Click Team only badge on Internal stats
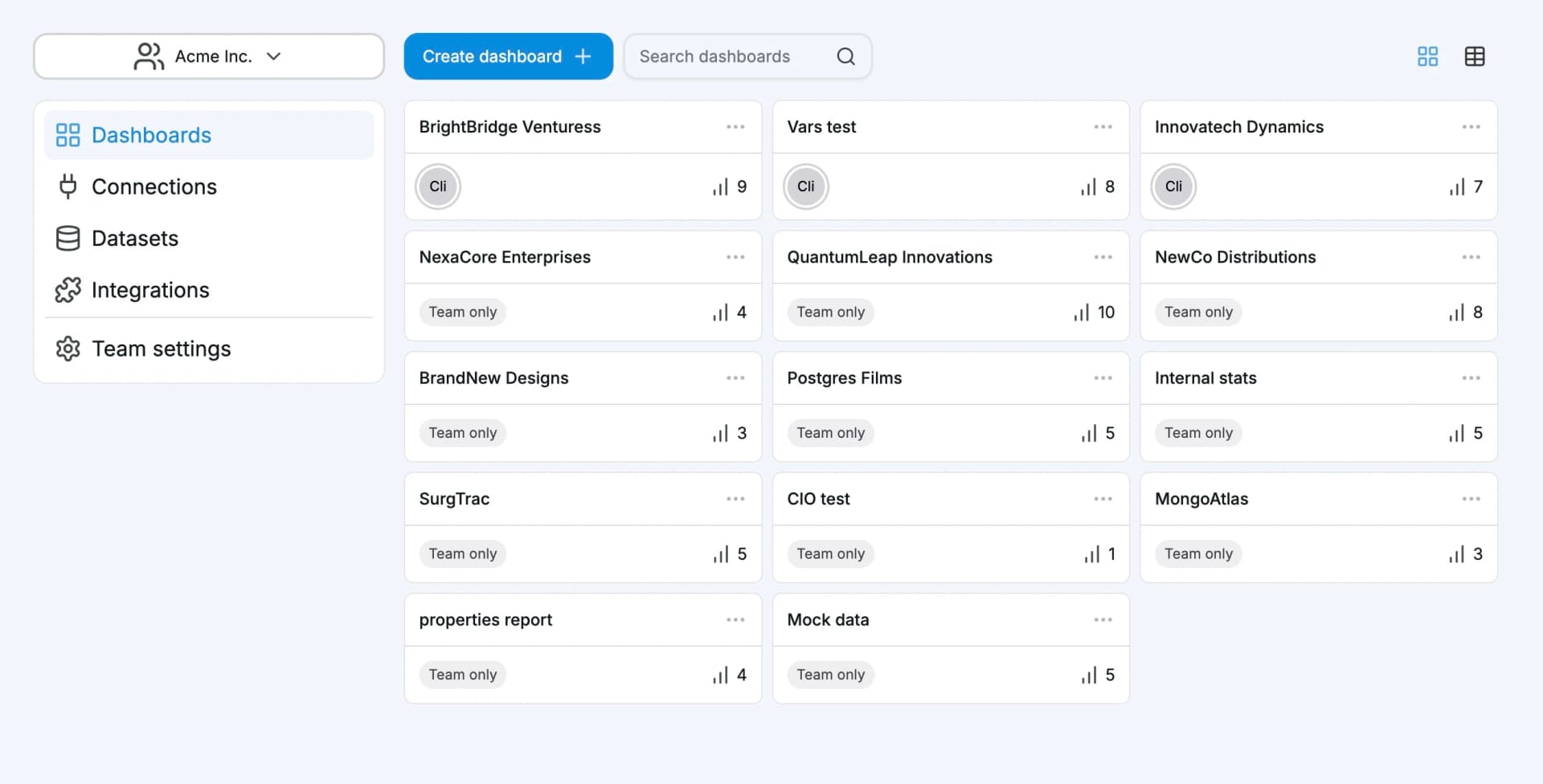This screenshot has height=784, width=1543. pos(1199,433)
